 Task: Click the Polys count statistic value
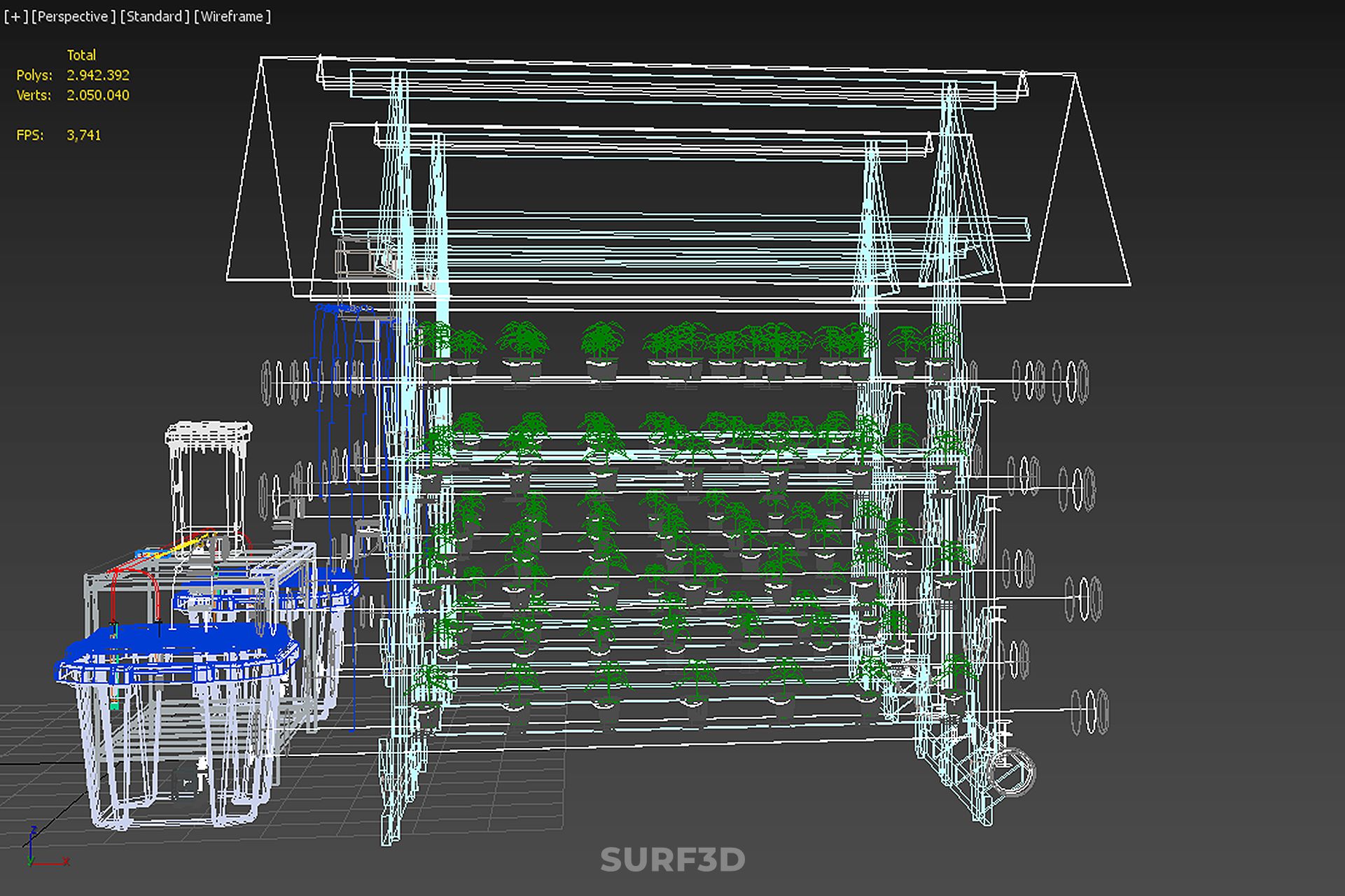[98, 75]
